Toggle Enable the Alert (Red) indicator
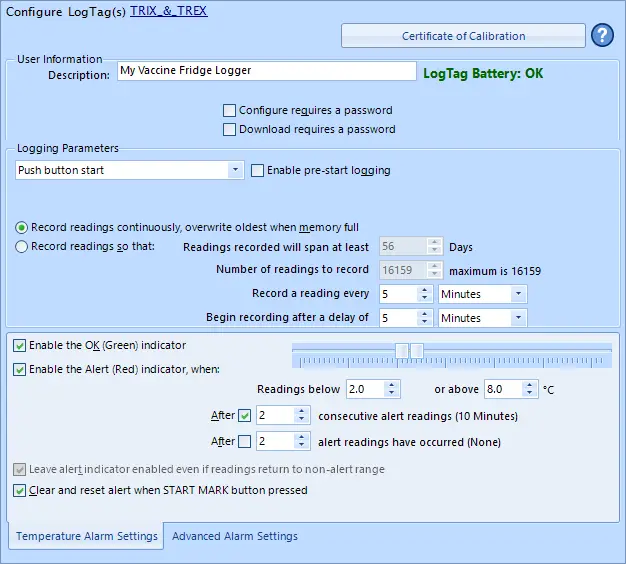Screen dimensions: 626x564 click(x=20, y=369)
